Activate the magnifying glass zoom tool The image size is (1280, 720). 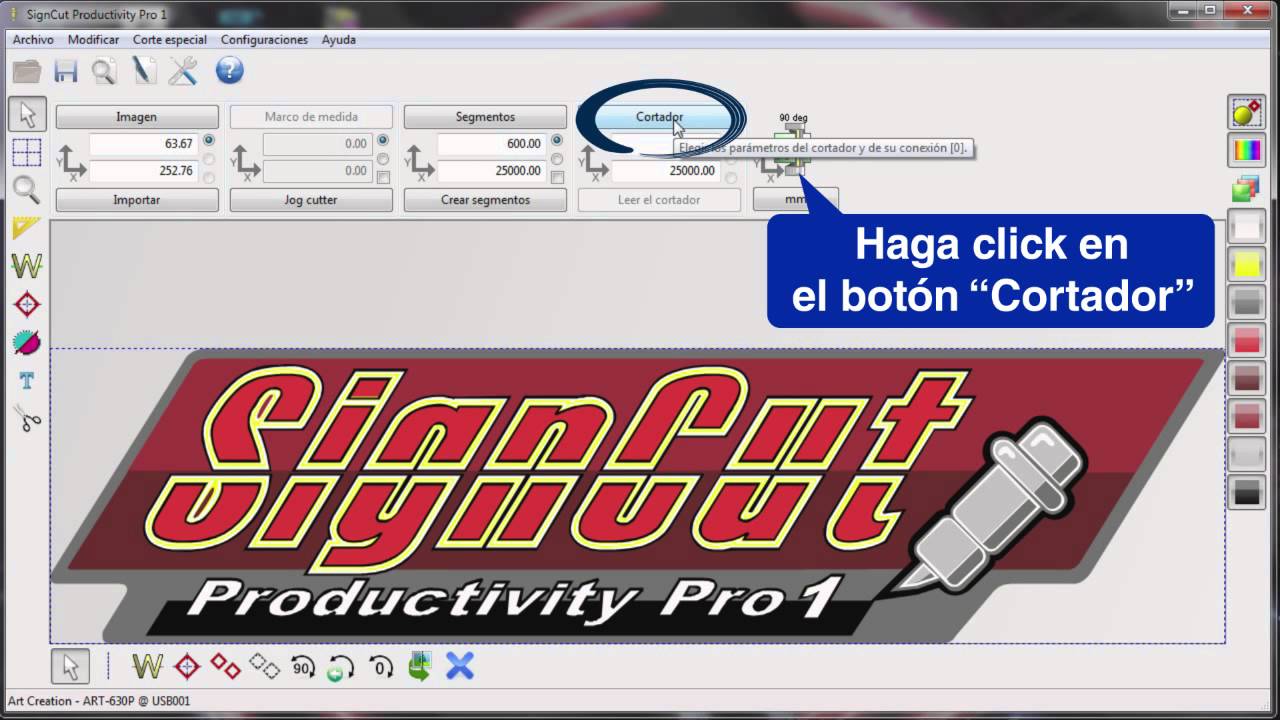point(27,189)
